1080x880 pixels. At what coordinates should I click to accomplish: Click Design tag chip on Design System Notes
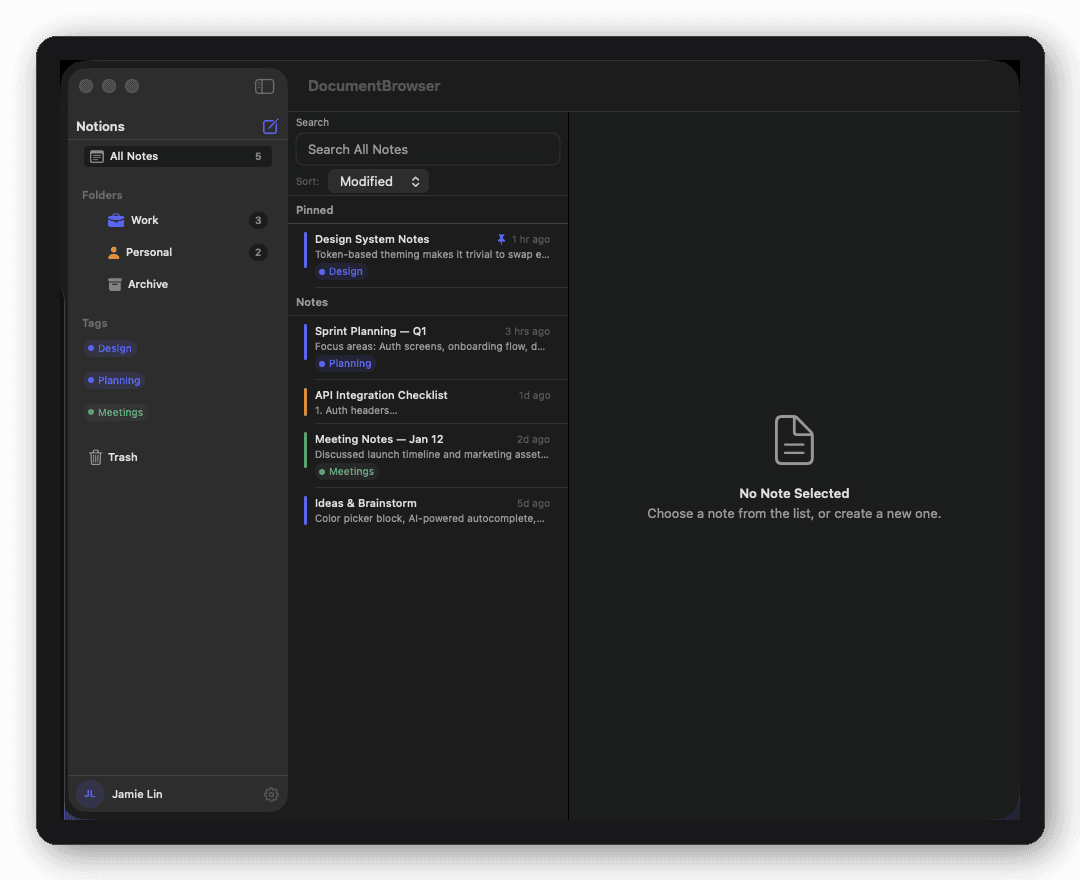(x=341, y=271)
